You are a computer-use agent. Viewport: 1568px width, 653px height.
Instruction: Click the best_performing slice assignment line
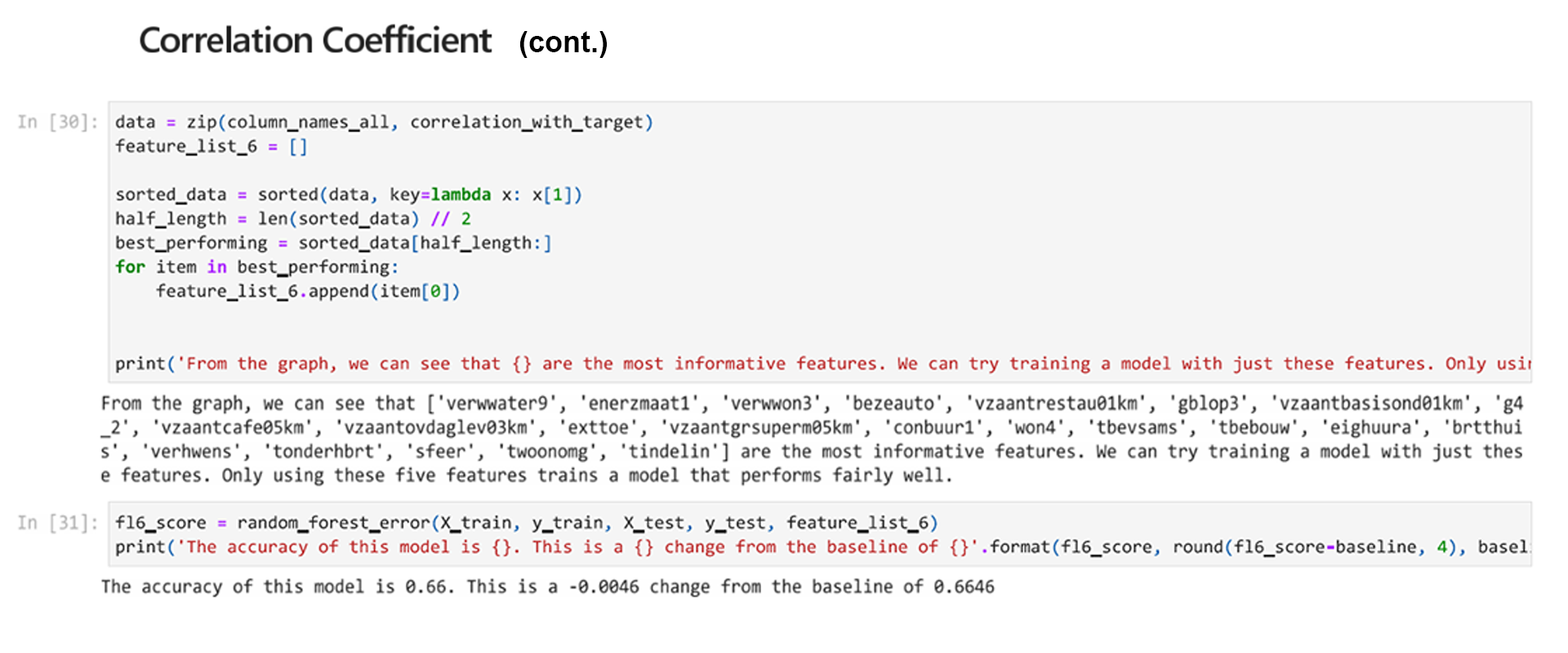point(333,243)
